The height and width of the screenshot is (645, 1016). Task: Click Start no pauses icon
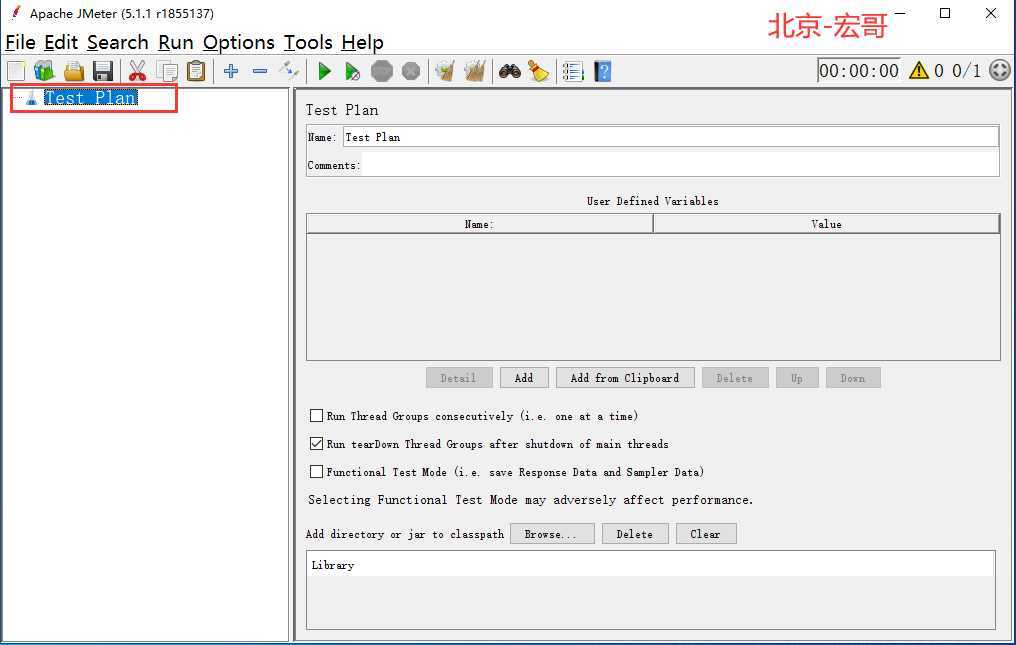352,71
